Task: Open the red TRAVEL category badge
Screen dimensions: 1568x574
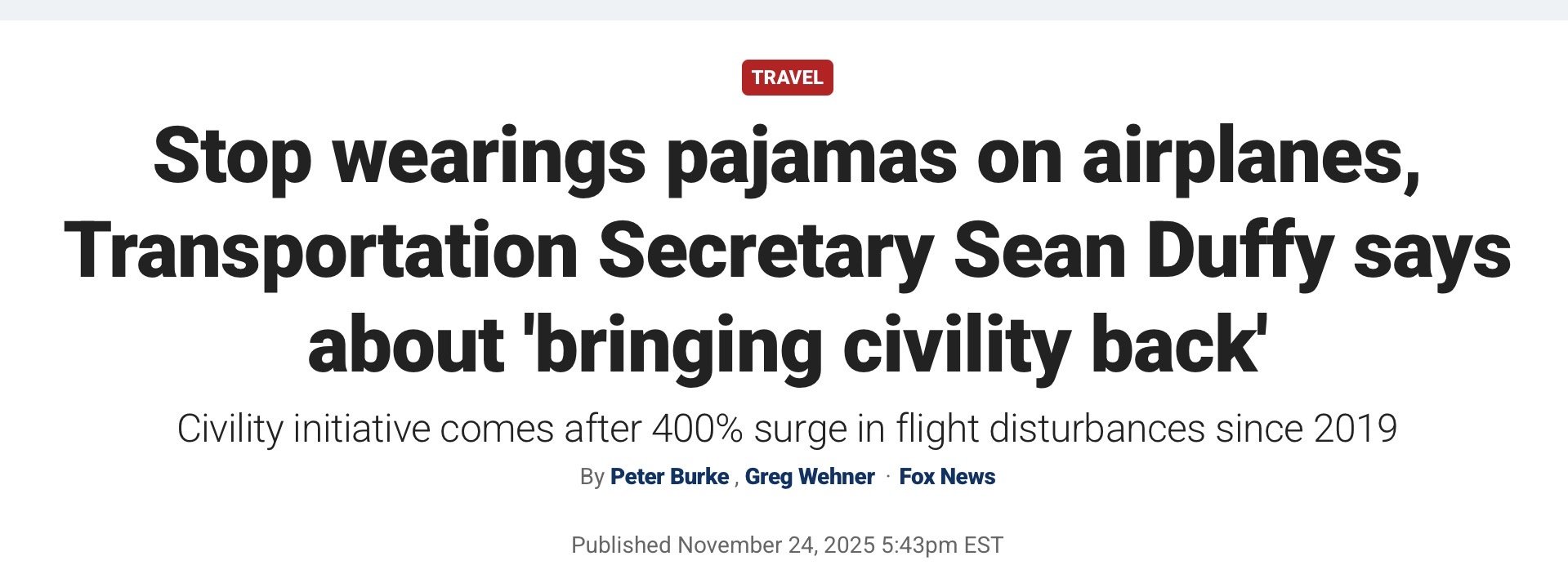Action: pos(787,78)
